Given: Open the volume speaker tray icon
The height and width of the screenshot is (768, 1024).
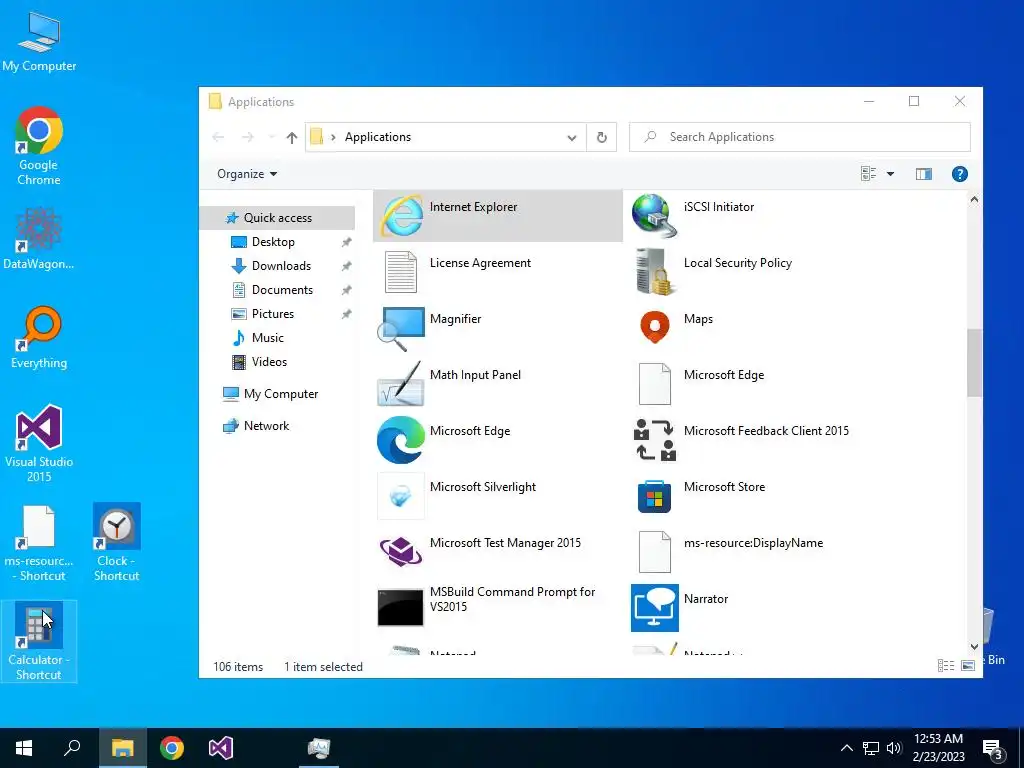Looking at the screenshot, I should [x=894, y=748].
